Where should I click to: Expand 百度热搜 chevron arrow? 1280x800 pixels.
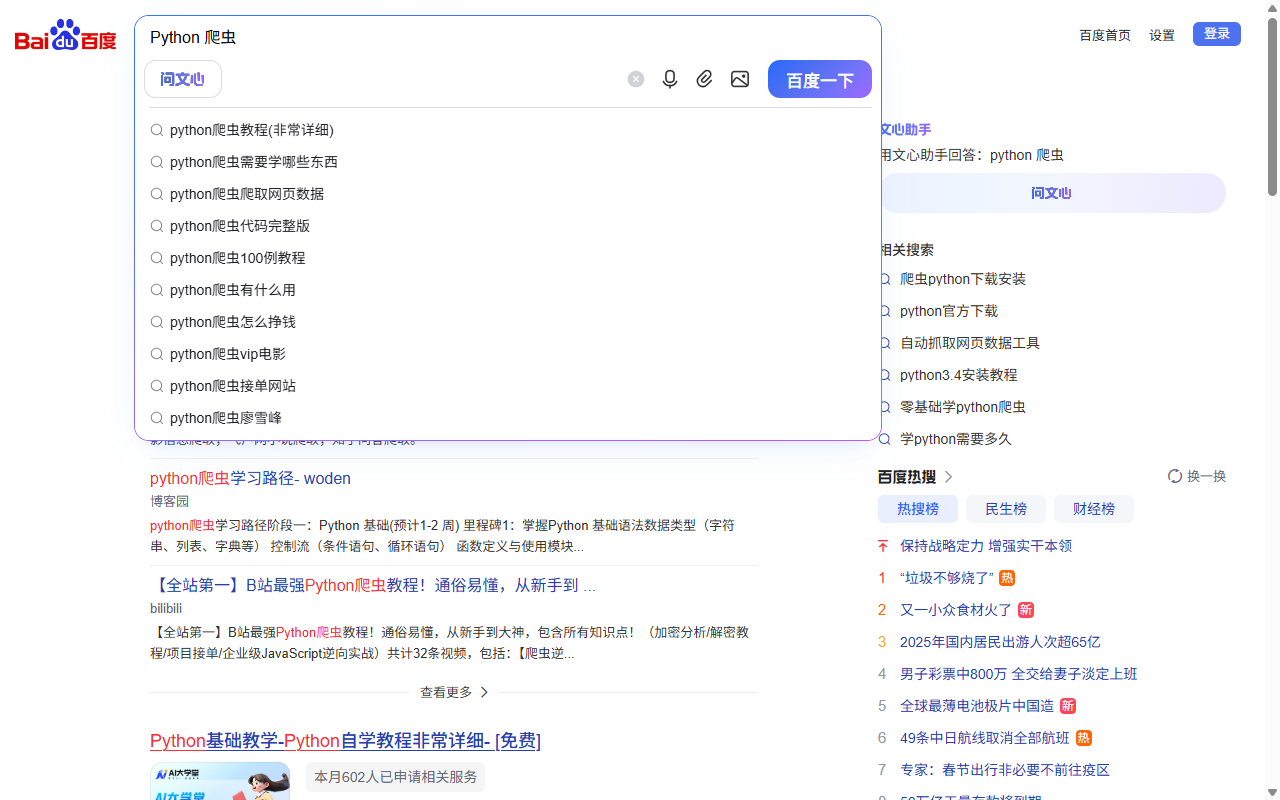(949, 477)
